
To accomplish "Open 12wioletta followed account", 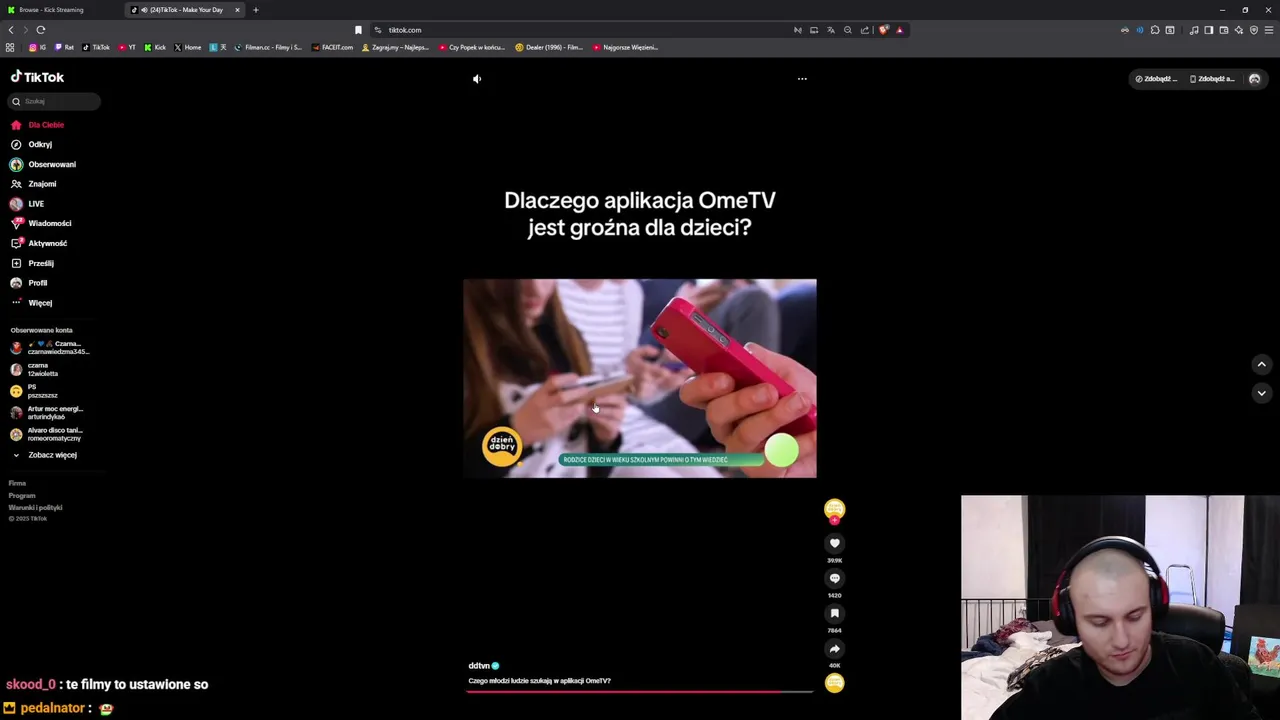I will click(x=35, y=370).
